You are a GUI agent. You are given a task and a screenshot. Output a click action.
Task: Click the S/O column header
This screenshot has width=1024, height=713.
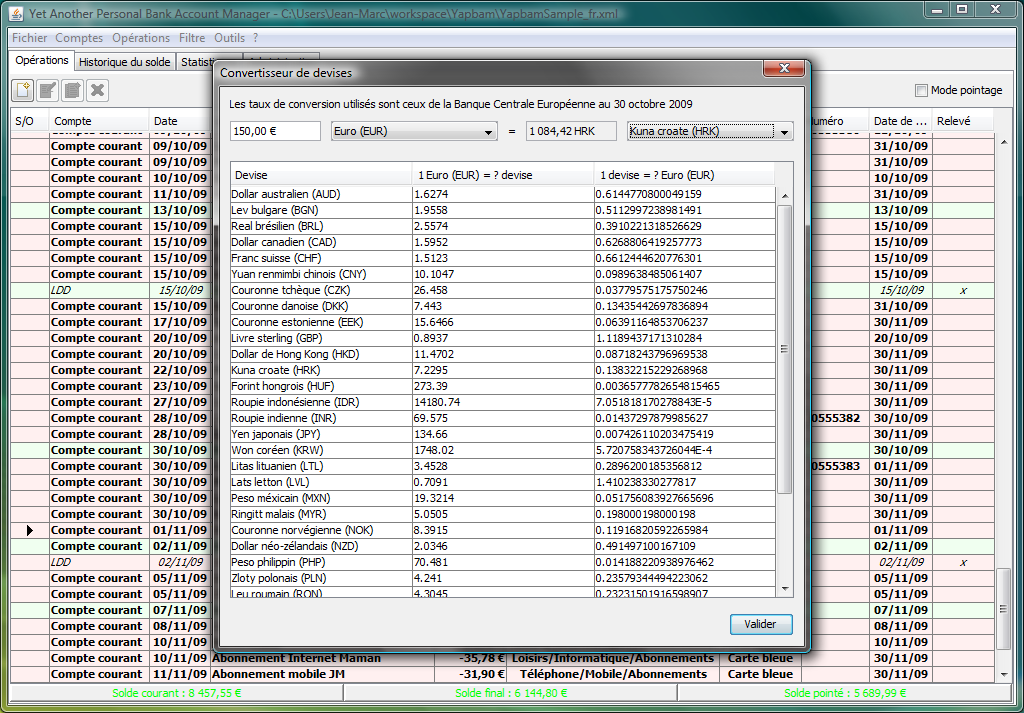coord(30,121)
